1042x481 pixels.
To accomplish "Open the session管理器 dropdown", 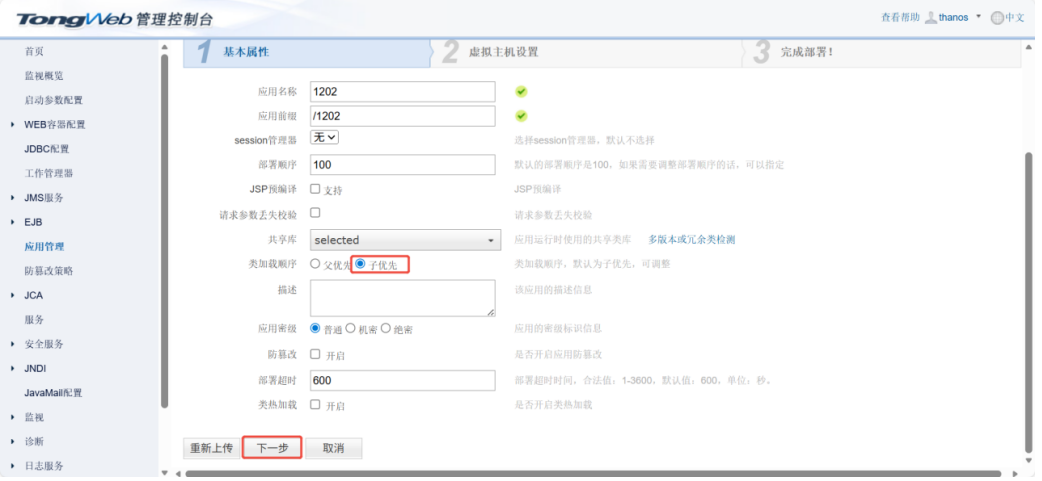I will pyautogui.click(x=325, y=138).
